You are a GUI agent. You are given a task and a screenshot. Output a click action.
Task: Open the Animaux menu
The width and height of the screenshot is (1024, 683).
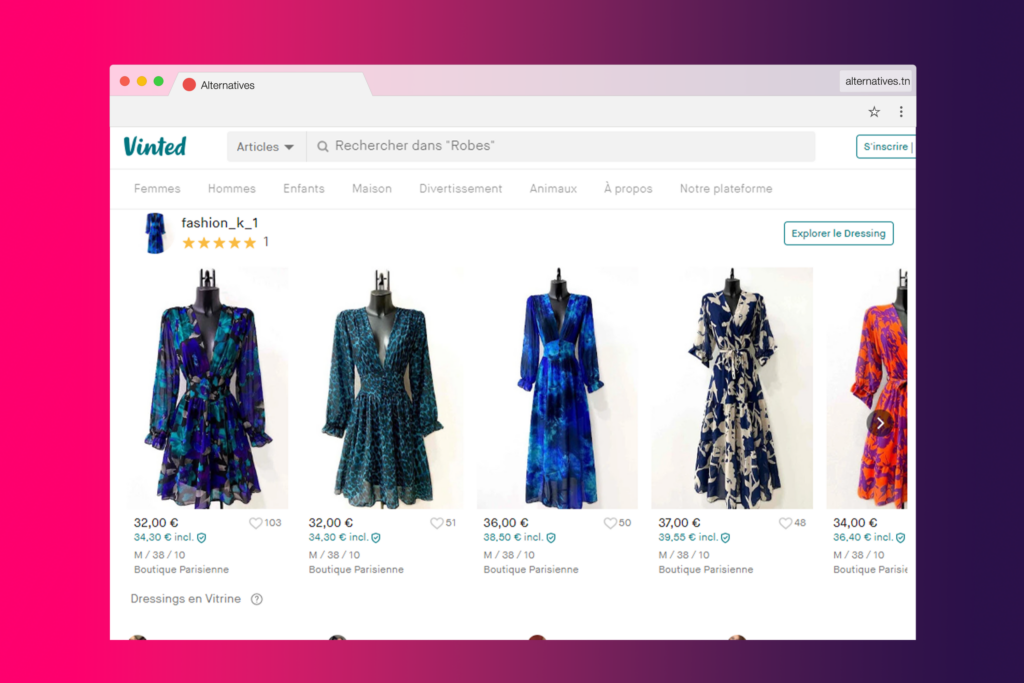[x=553, y=189]
